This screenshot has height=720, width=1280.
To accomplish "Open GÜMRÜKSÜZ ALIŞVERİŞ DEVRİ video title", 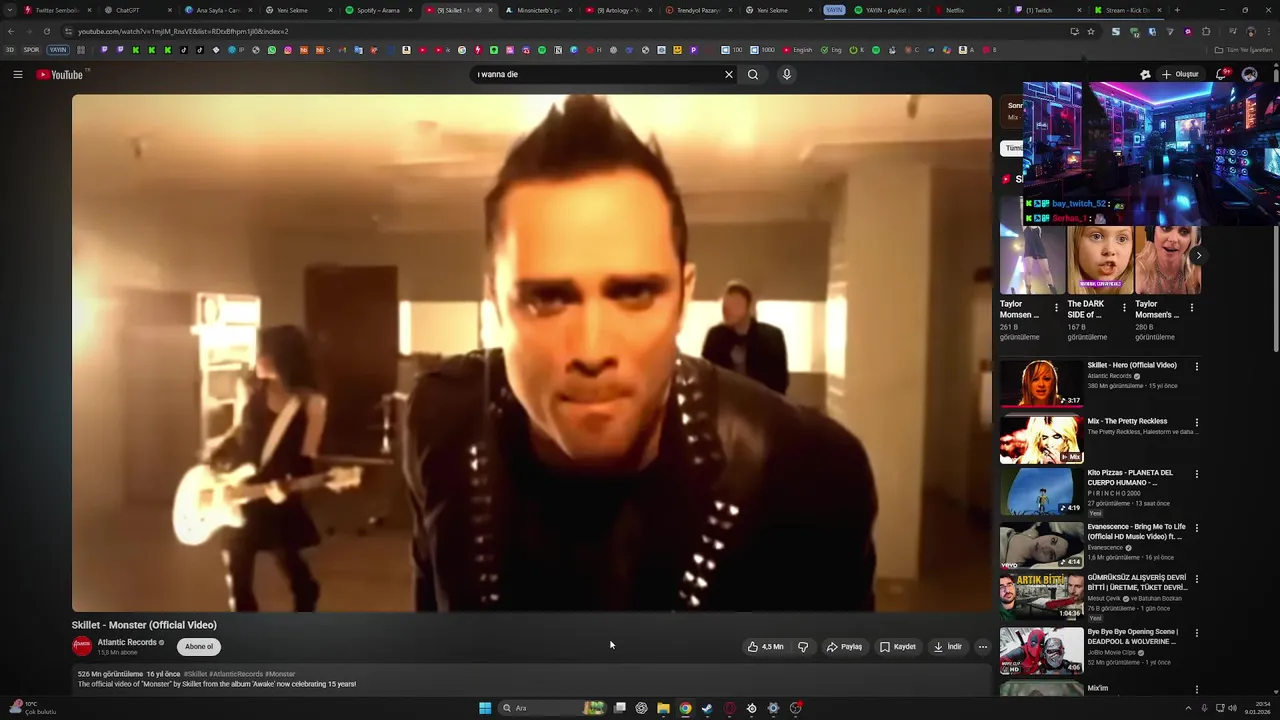I will (1137, 582).
